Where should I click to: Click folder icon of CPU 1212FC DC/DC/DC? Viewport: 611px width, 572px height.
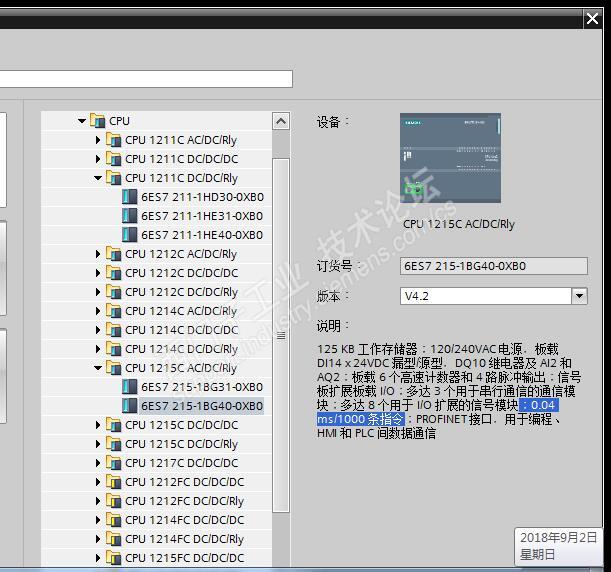113,482
